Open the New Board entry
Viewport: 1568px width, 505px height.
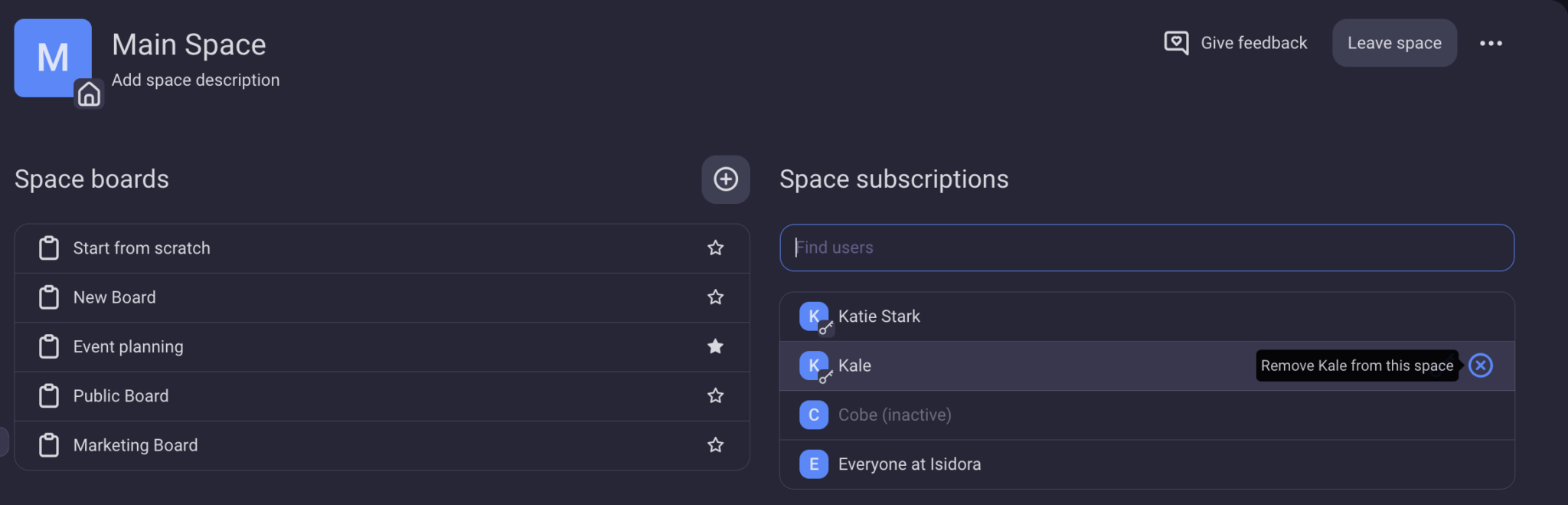[x=382, y=297]
